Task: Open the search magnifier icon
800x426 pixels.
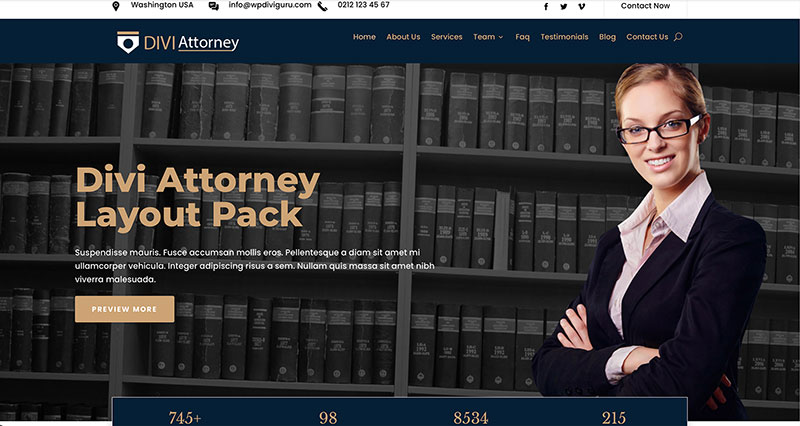Action: pos(678,37)
